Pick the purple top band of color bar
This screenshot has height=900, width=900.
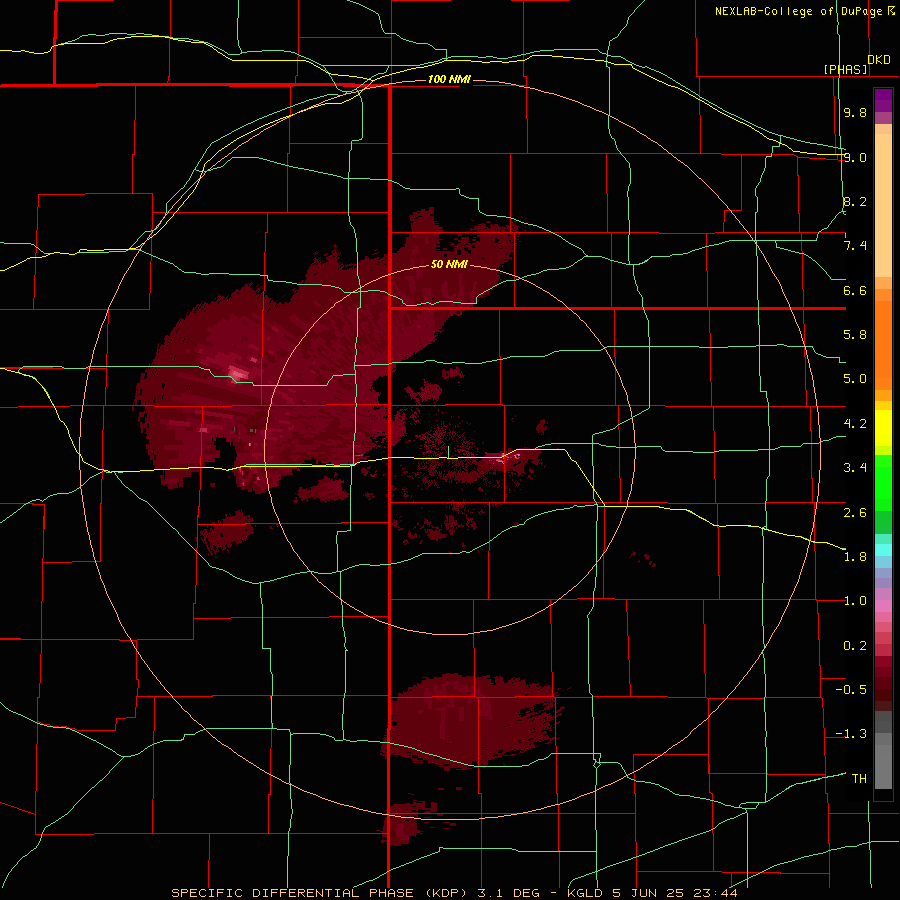pyautogui.click(x=883, y=100)
